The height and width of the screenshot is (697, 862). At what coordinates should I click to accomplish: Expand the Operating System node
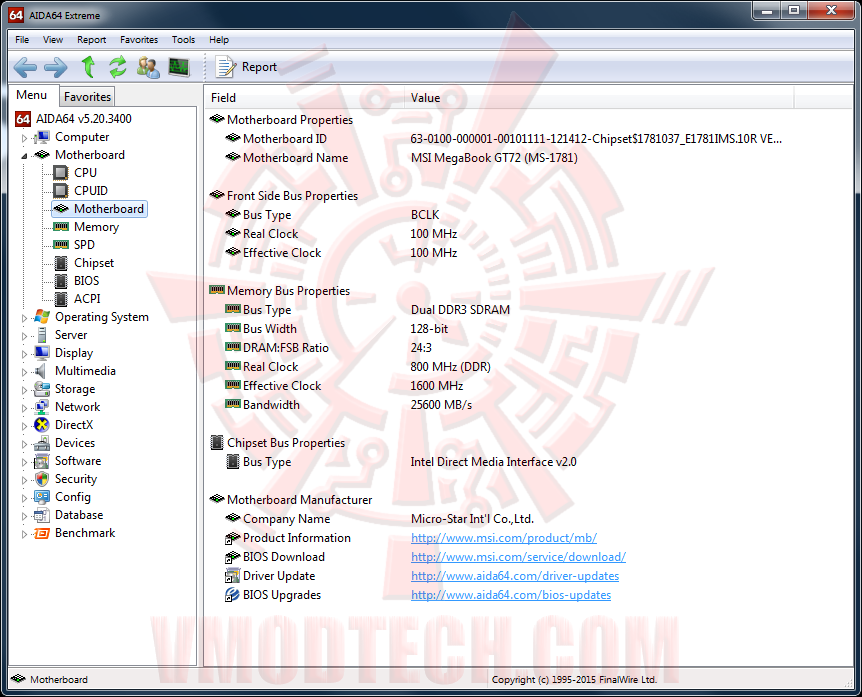[x=24, y=318]
